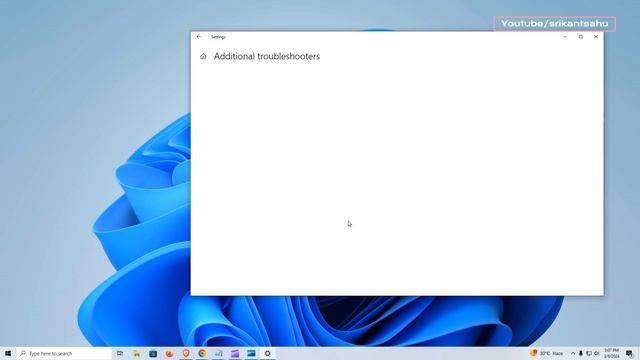Screen dimensions: 640x360
Task: Open the Microsoft Store taskbar icon
Action: click(x=153, y=353)
